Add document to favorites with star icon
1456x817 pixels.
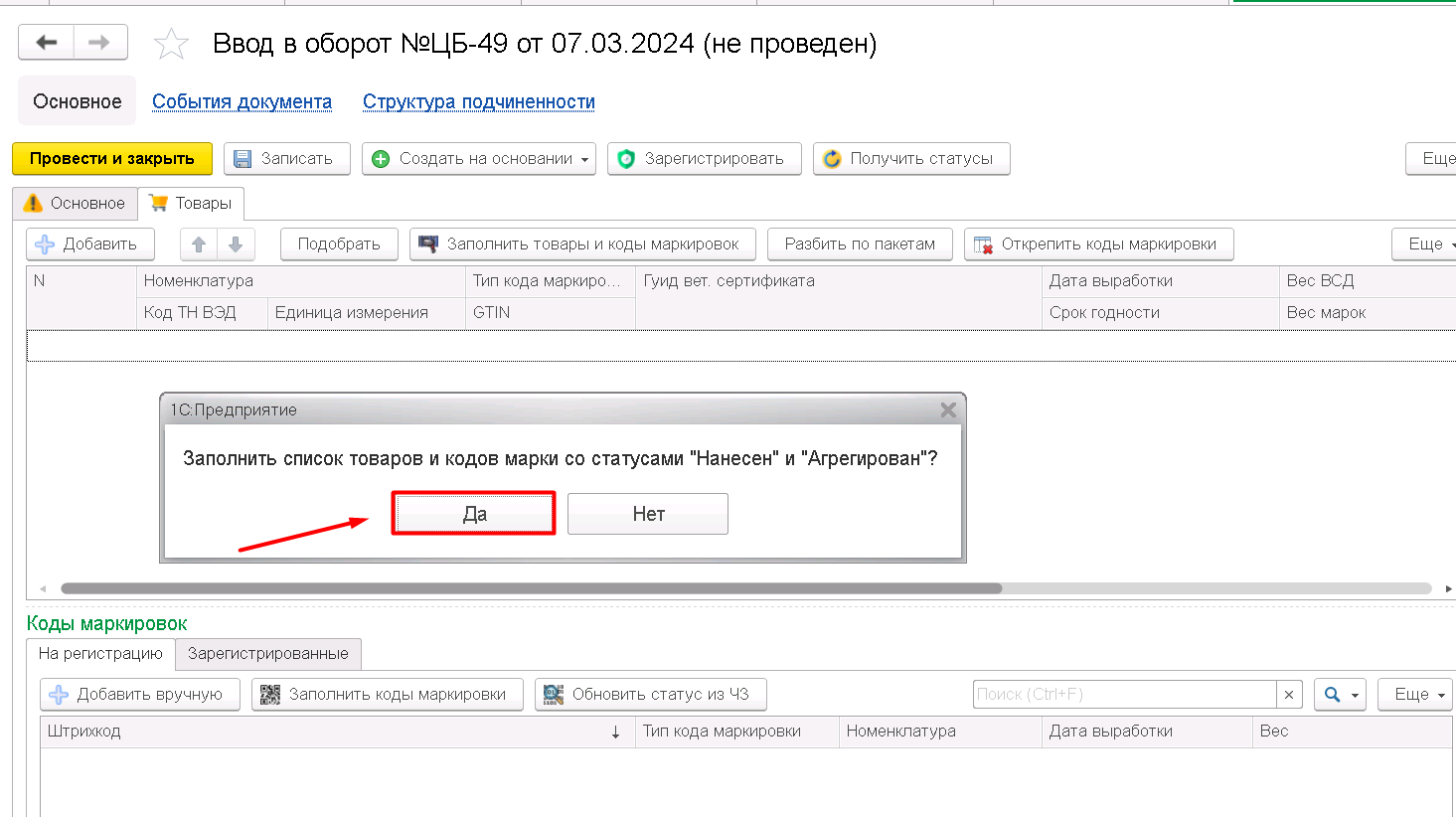[x=171, y=44]
